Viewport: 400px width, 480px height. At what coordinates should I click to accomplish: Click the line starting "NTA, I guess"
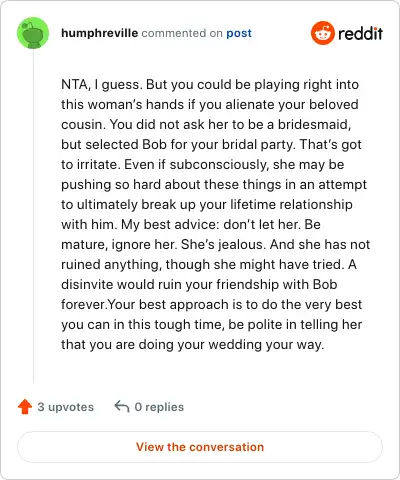(210, 85)
